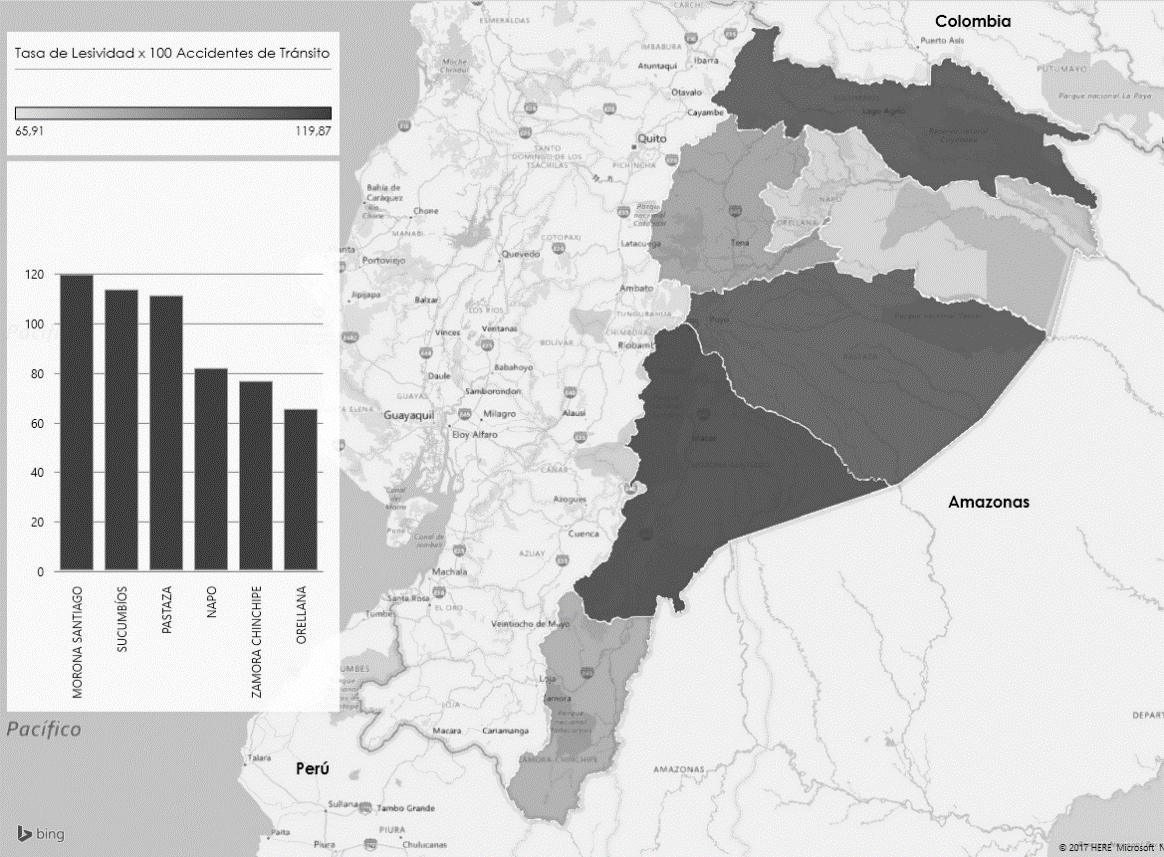Select the Sucumbíos bar in chart

point(121,430)
